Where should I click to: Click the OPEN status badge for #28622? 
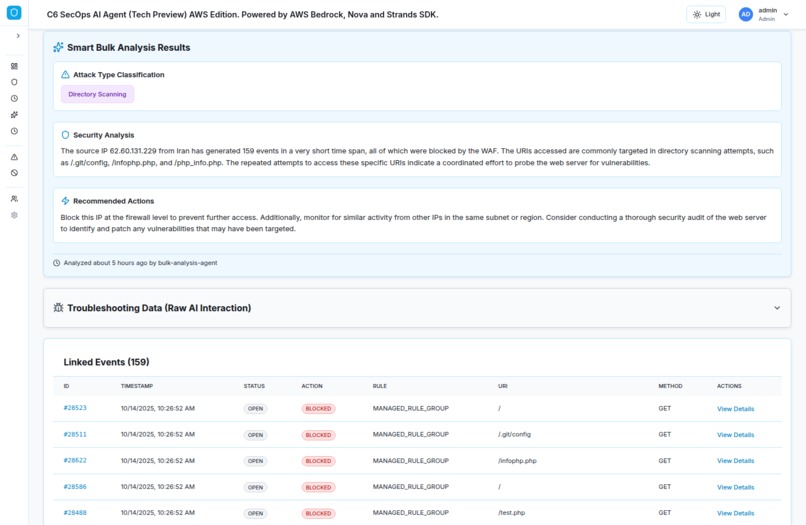coord(255,461)
